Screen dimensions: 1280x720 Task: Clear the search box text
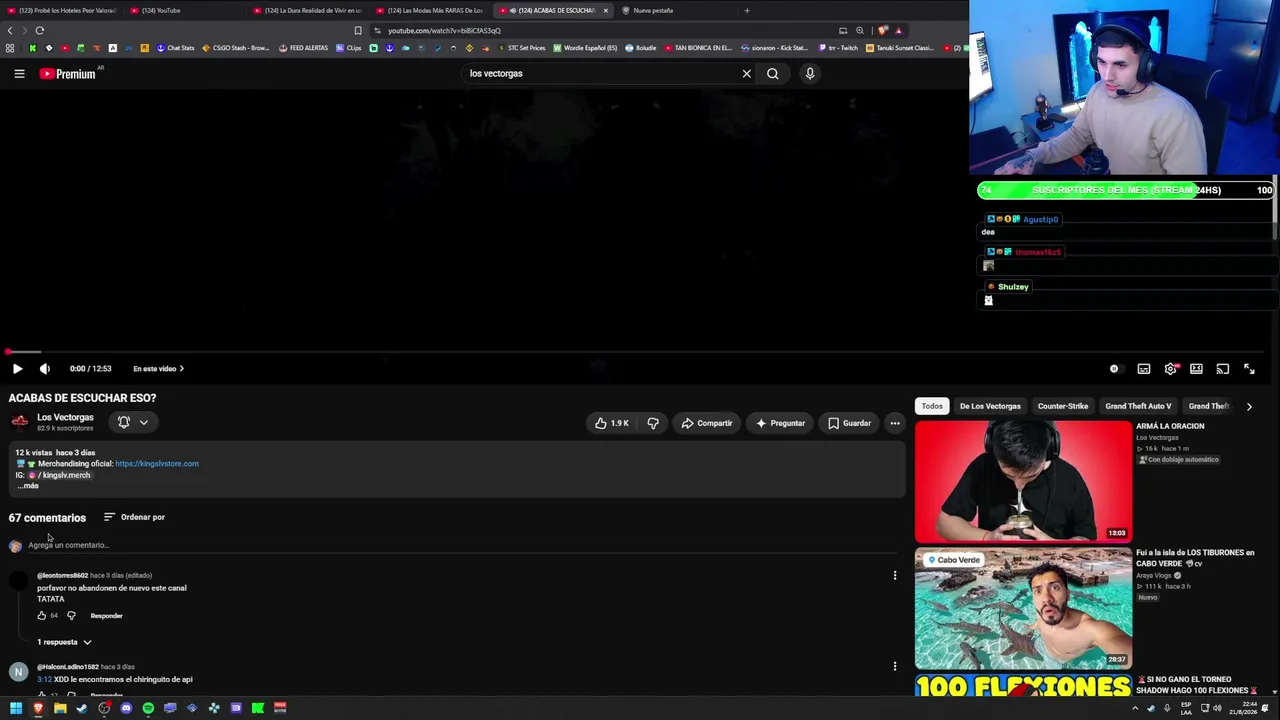tap(746, 73)
